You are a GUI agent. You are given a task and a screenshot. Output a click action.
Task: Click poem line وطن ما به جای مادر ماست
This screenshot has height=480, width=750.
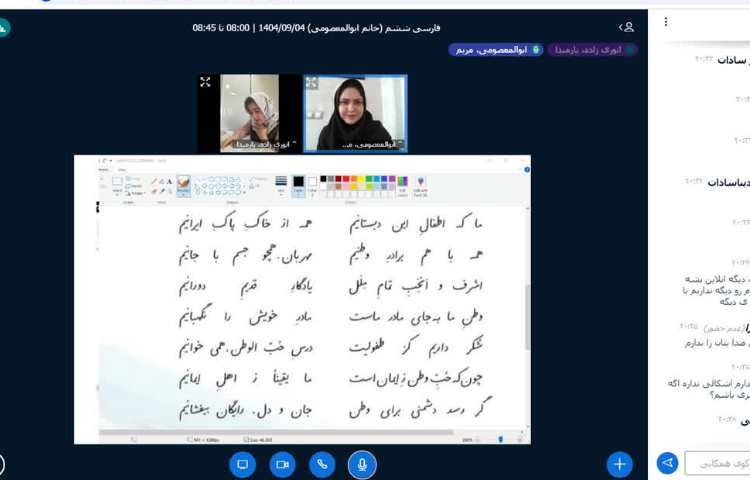pos(416,317)
